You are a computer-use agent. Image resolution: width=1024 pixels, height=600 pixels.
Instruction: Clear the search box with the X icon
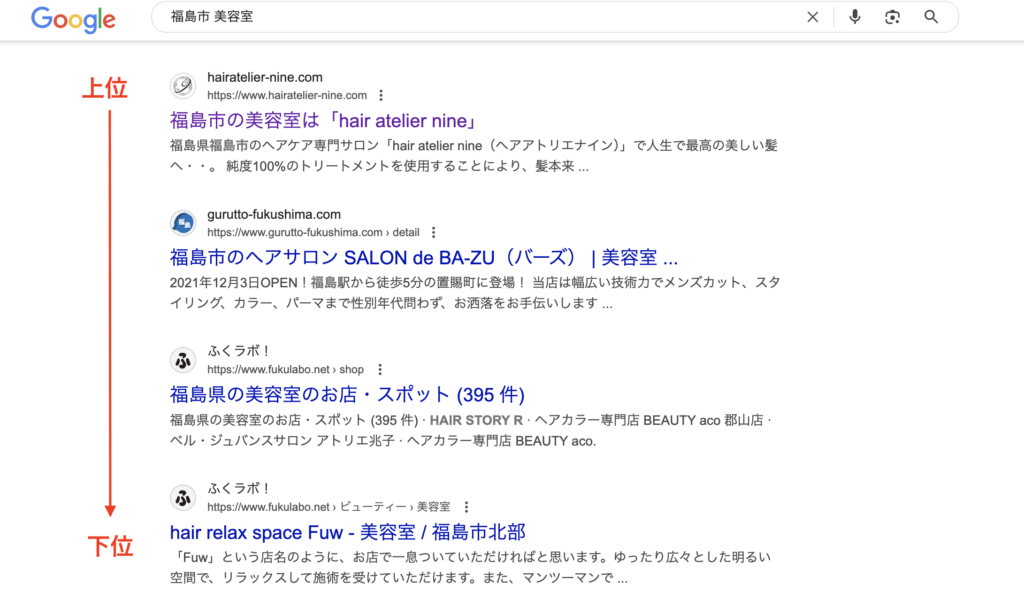pyautogui.click(x=812, y=17)
